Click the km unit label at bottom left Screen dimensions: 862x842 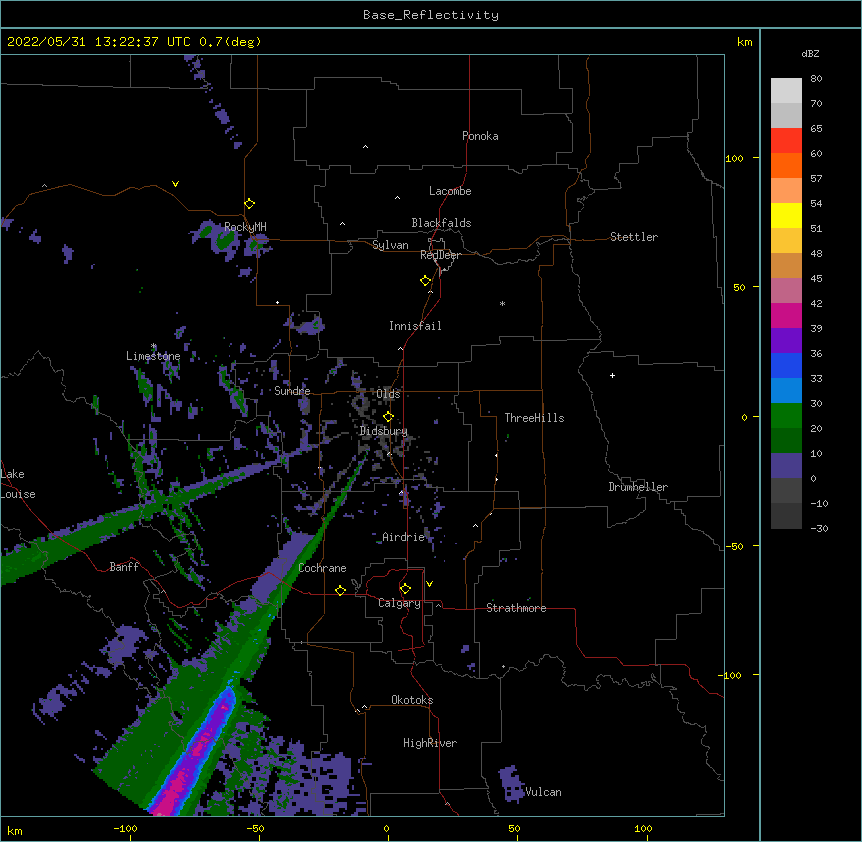tap(15, 831)
